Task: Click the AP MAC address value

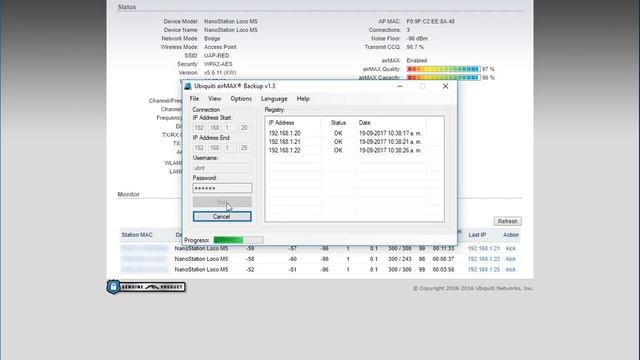Action: tap(431, 21)
